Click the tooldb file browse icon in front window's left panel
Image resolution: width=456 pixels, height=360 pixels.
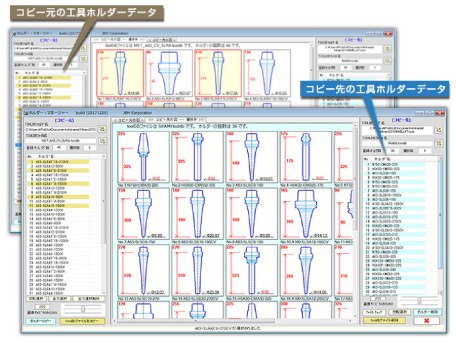(102, 141)
